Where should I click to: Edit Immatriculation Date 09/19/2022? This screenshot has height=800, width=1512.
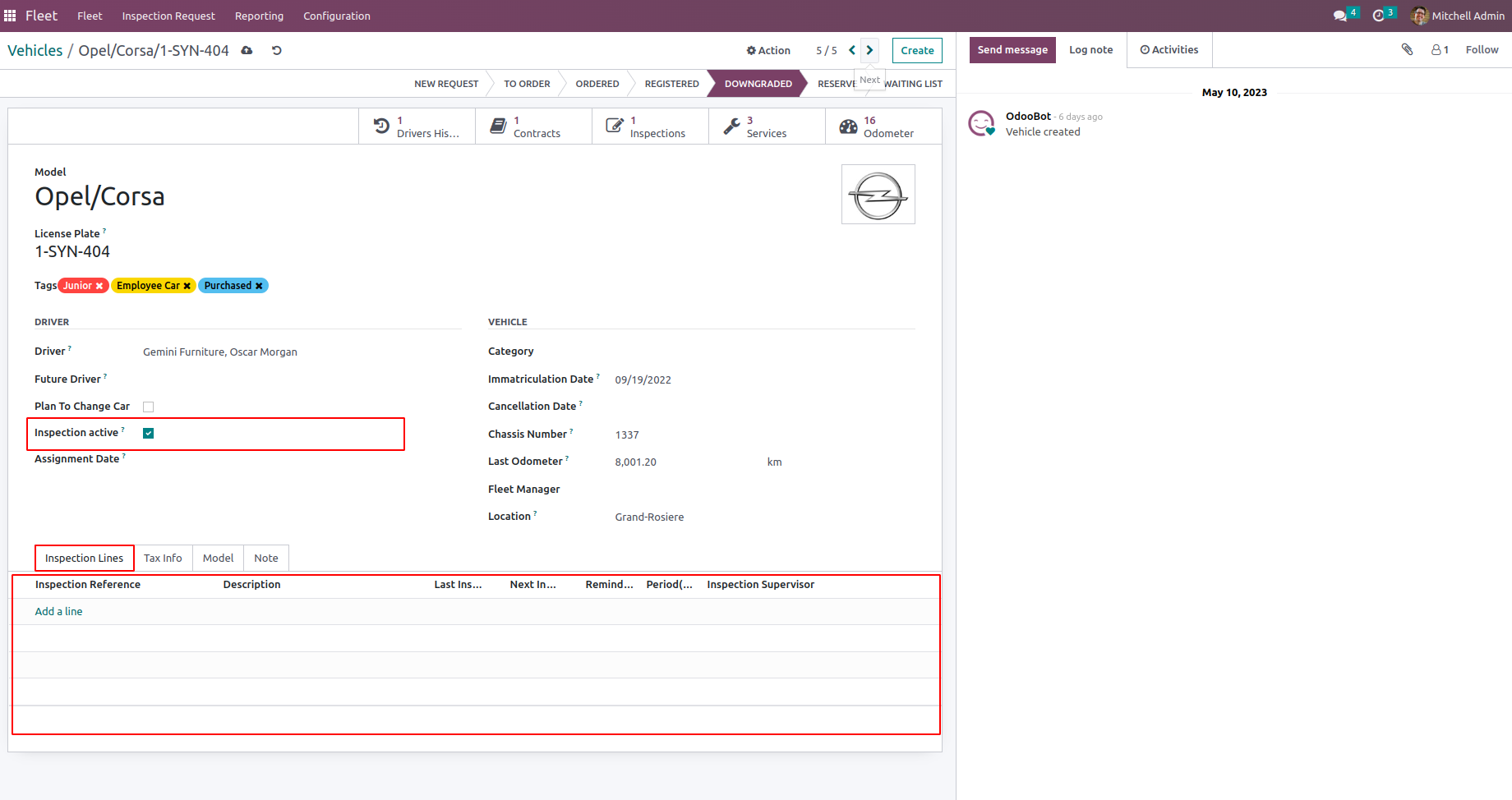click(764, 379)
